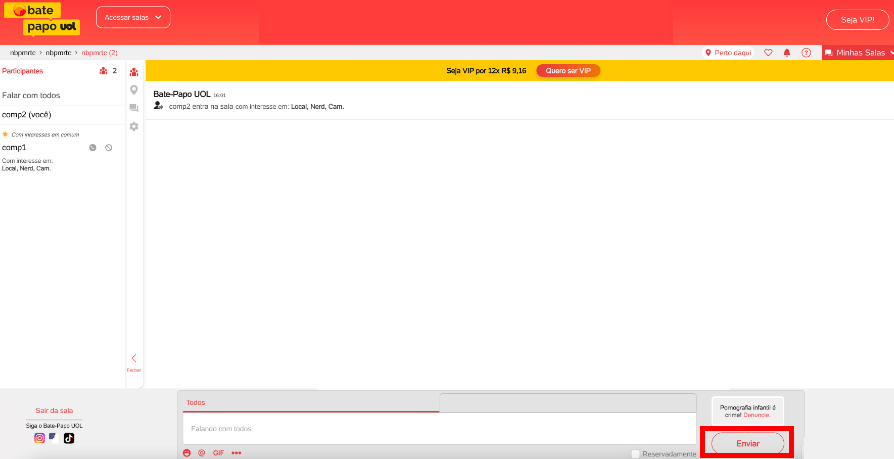Click the Participantes heading
Viewport: 894px width, 459px height.
pyautogui.click(x=23, y=71)
